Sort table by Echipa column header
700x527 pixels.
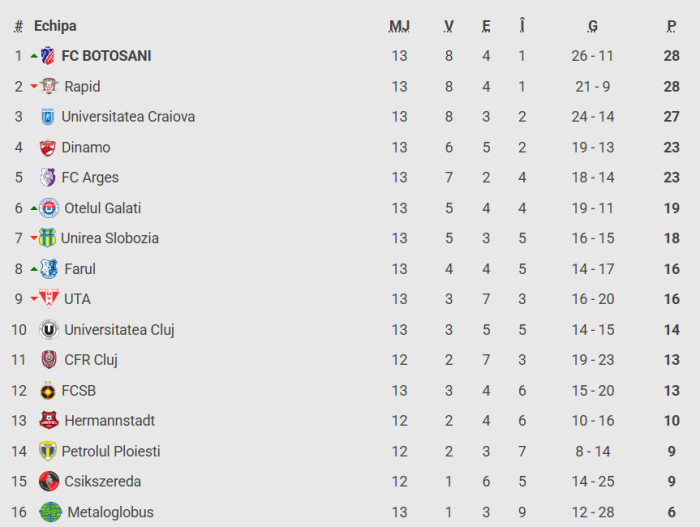point(55,26)
